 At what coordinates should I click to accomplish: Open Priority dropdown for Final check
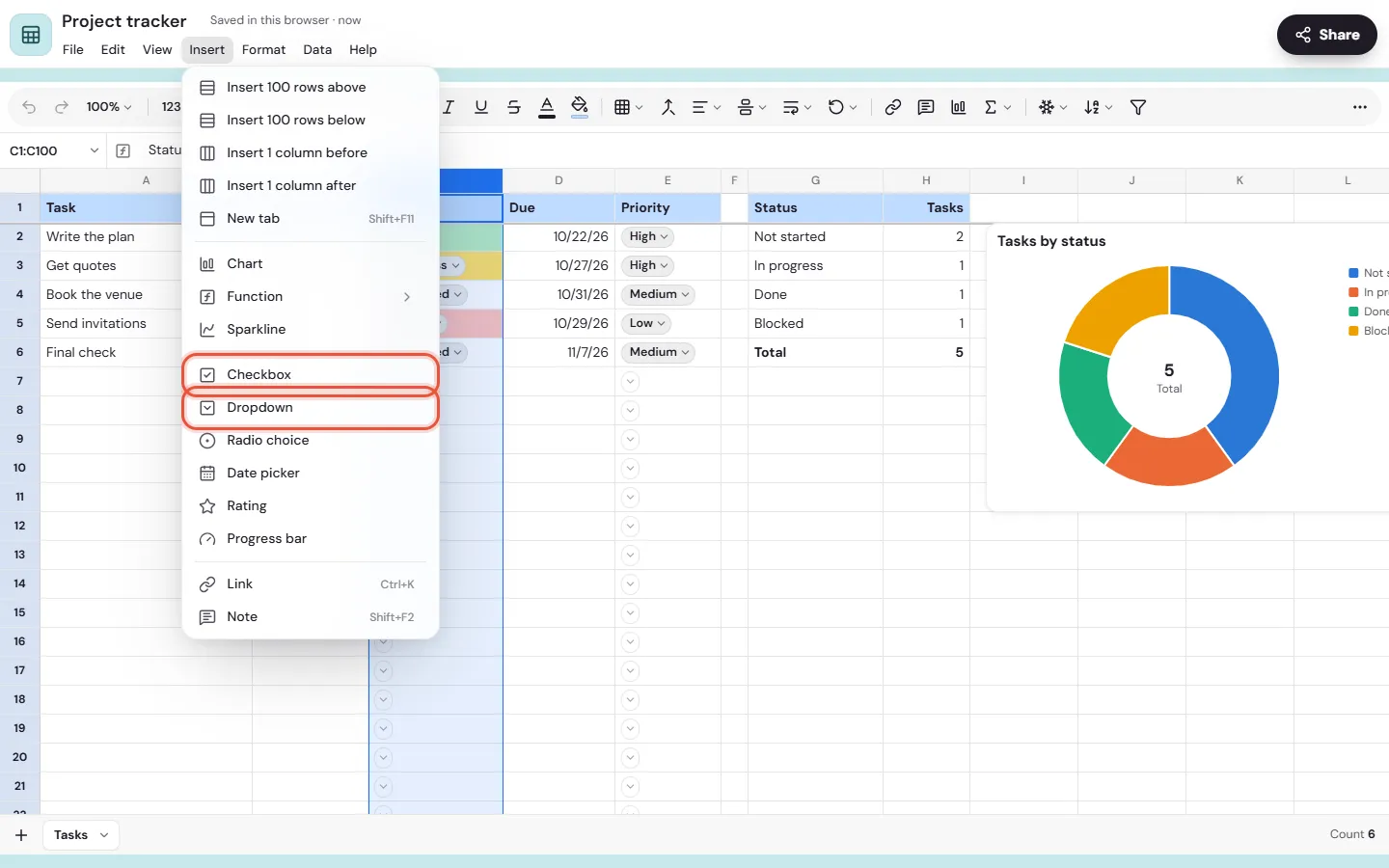click(659, 352)
